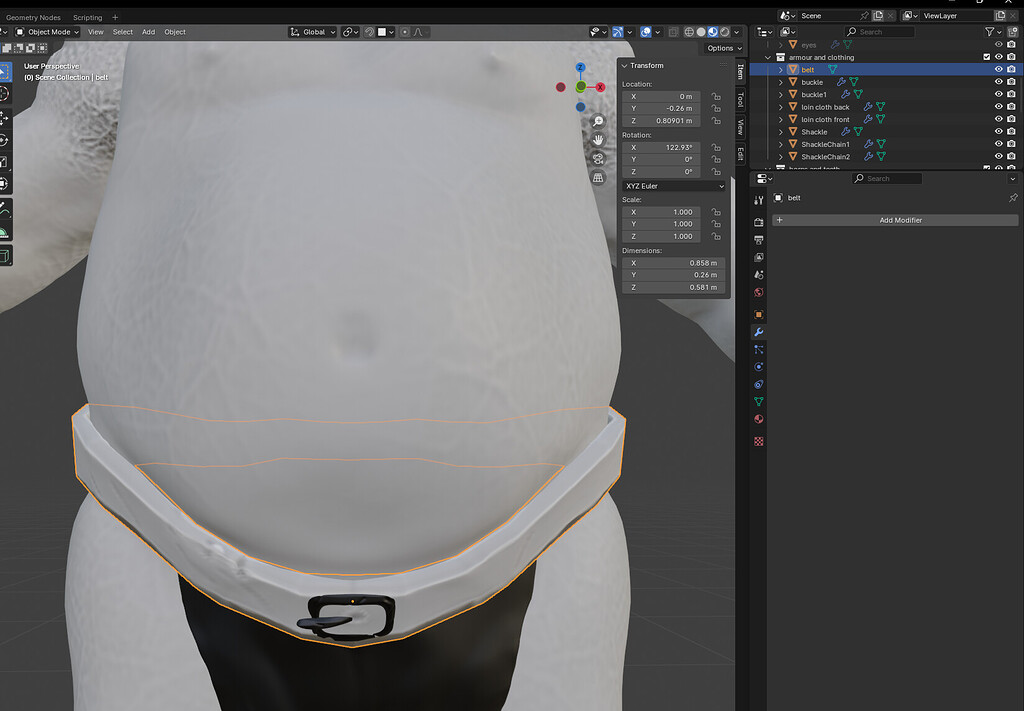Toggle camera view in the viewport
The width and height of the screenshot is (1024, 711).
coord(598,158)
